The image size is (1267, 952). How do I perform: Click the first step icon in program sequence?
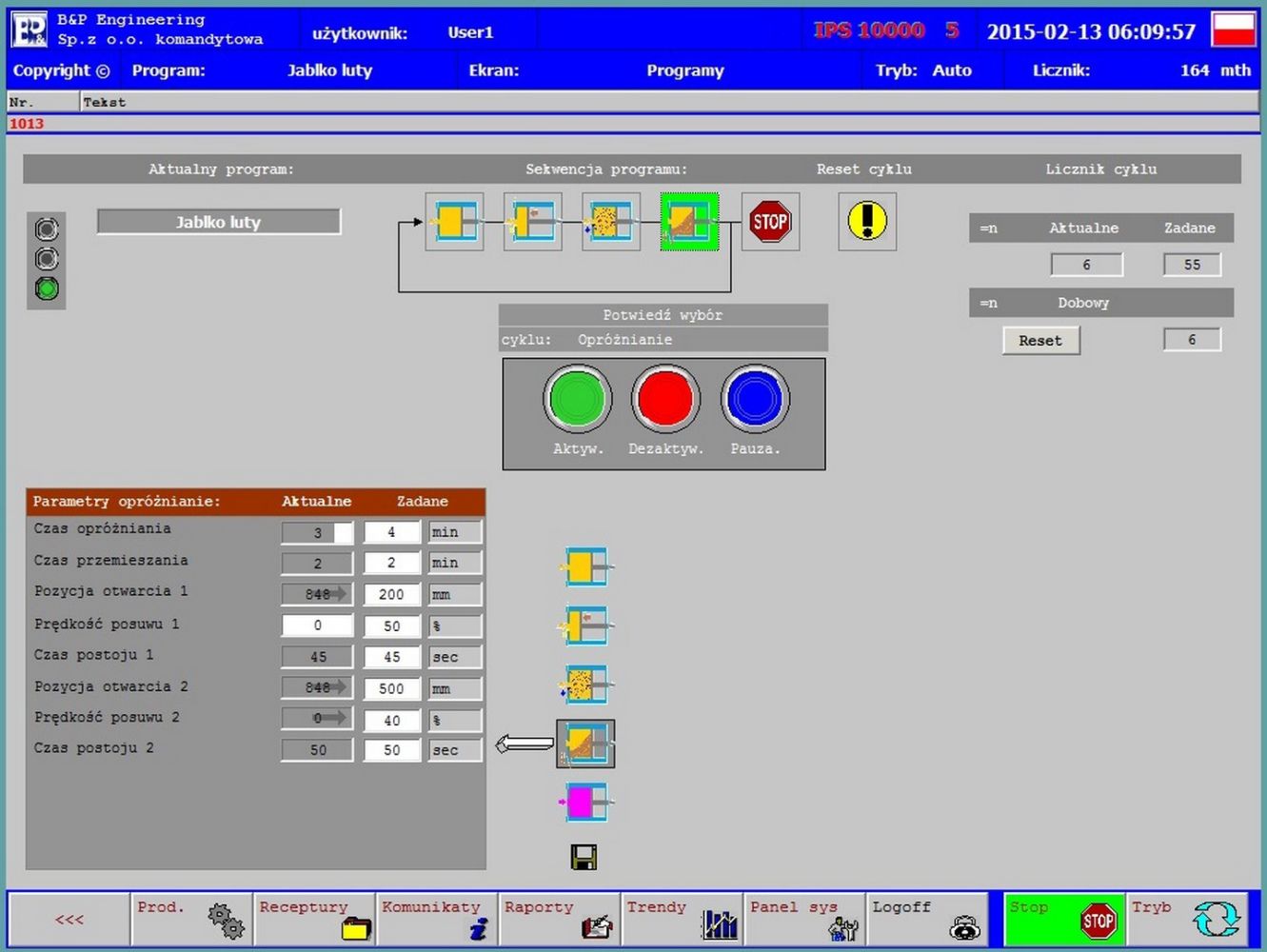coord(454,222)
